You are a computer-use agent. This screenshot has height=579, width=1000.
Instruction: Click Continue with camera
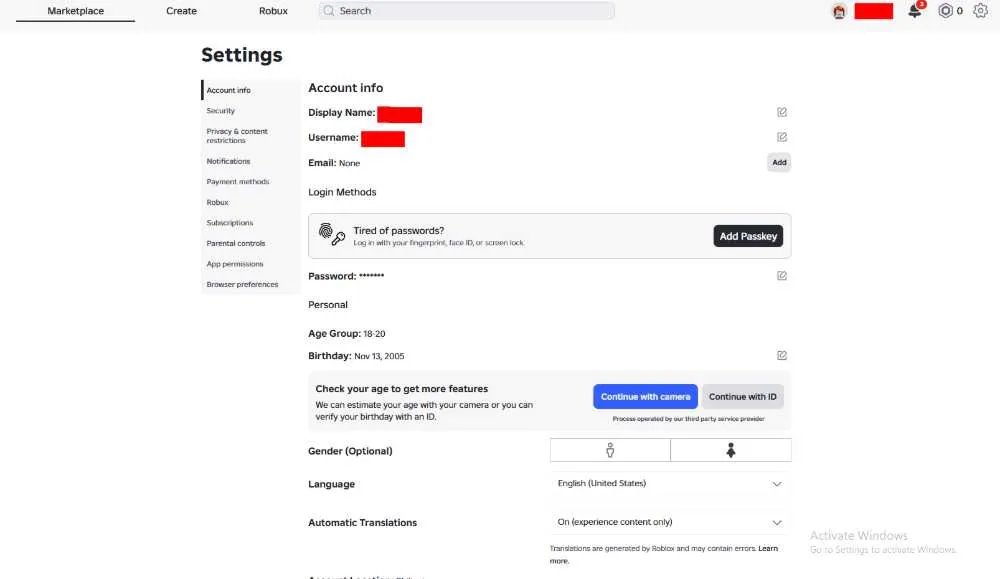[645, 397]
